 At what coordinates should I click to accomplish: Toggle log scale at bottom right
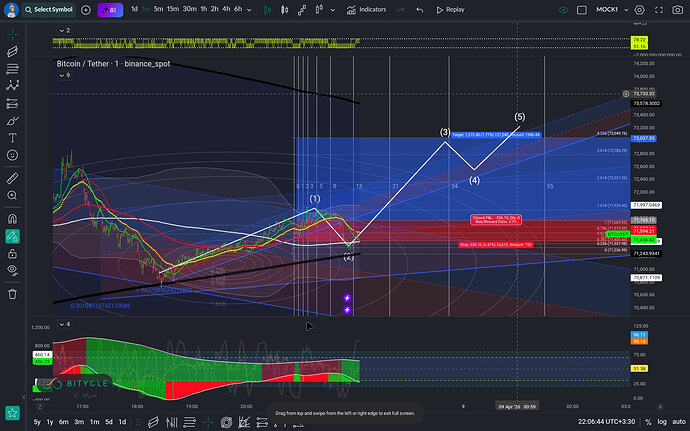[662, 422]
